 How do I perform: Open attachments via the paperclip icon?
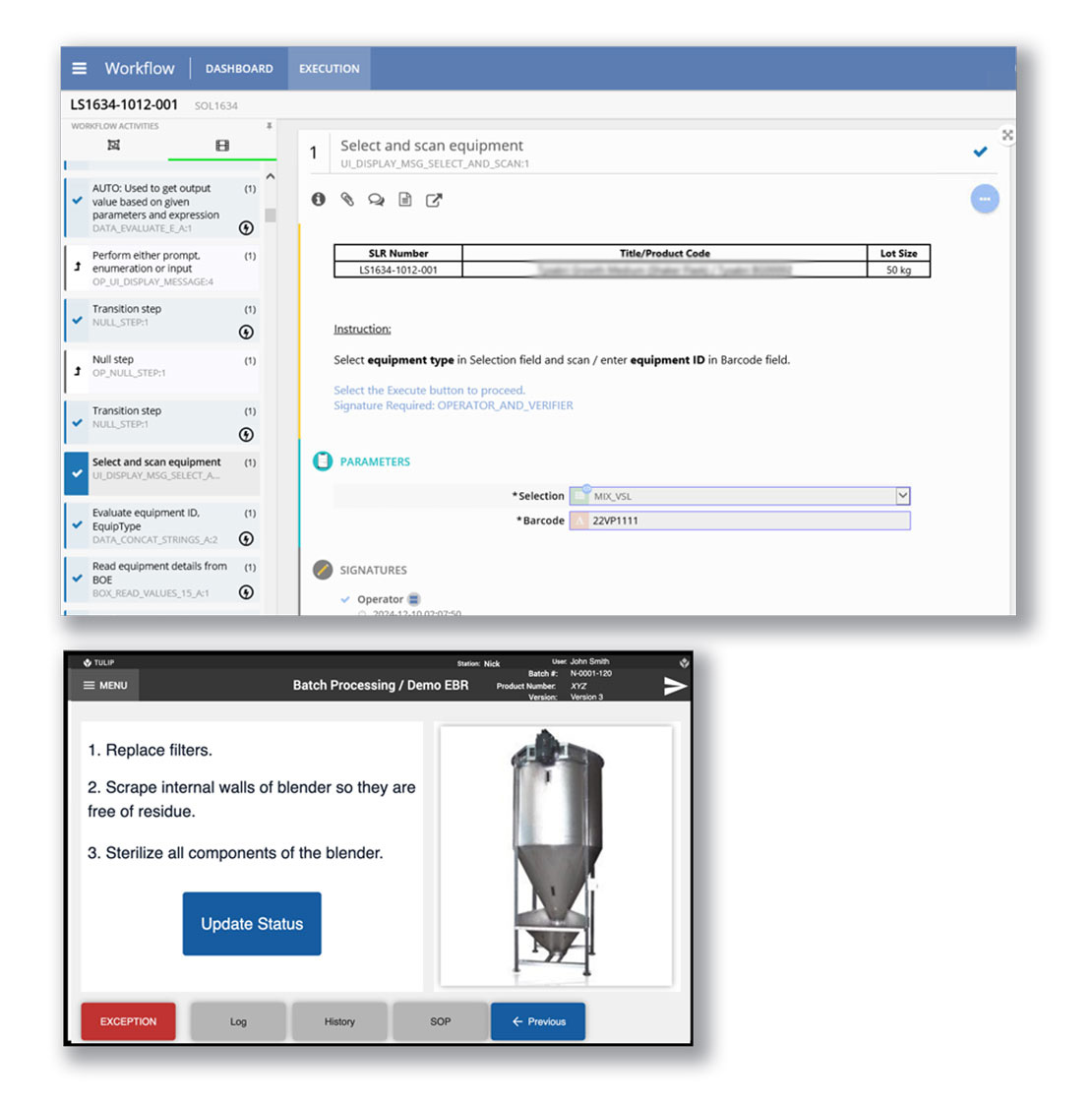coord(347,200)
